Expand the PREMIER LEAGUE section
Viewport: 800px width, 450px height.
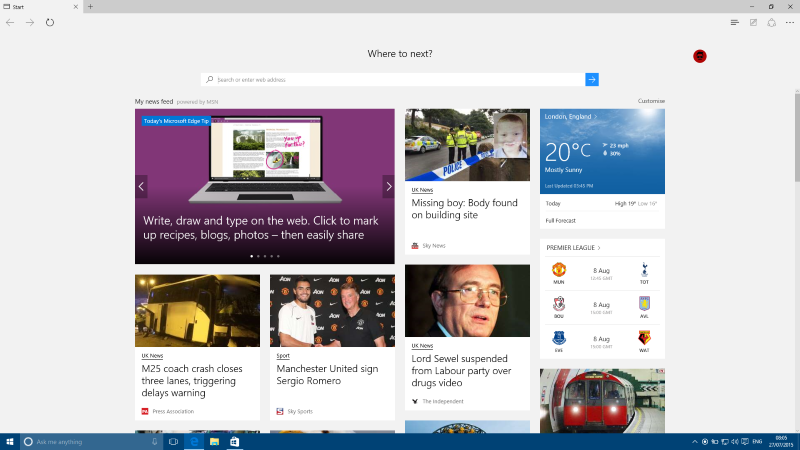573,248
